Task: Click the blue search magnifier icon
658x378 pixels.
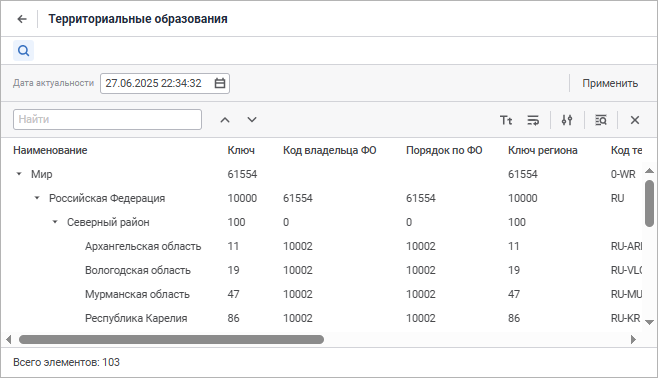Action: 24,51
